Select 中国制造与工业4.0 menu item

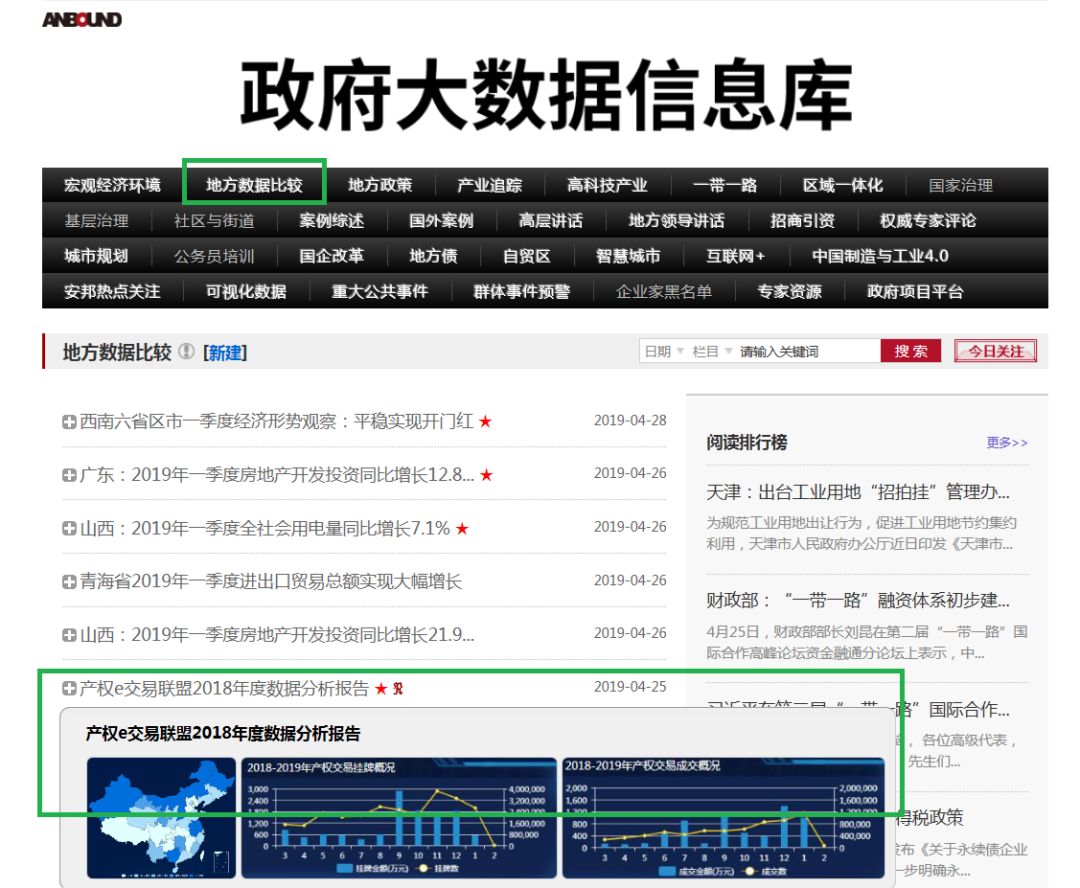(x=880, y=256)
